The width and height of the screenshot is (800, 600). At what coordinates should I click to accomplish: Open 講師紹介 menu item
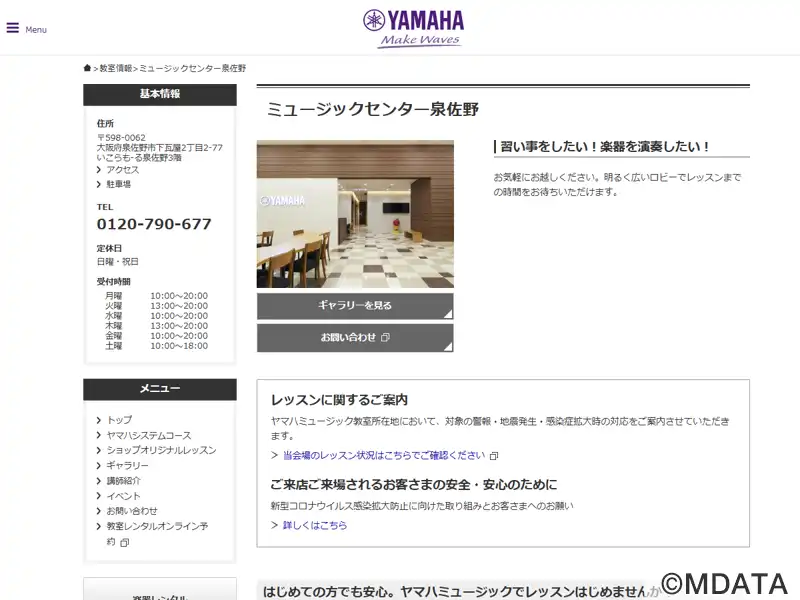[123, 481]
